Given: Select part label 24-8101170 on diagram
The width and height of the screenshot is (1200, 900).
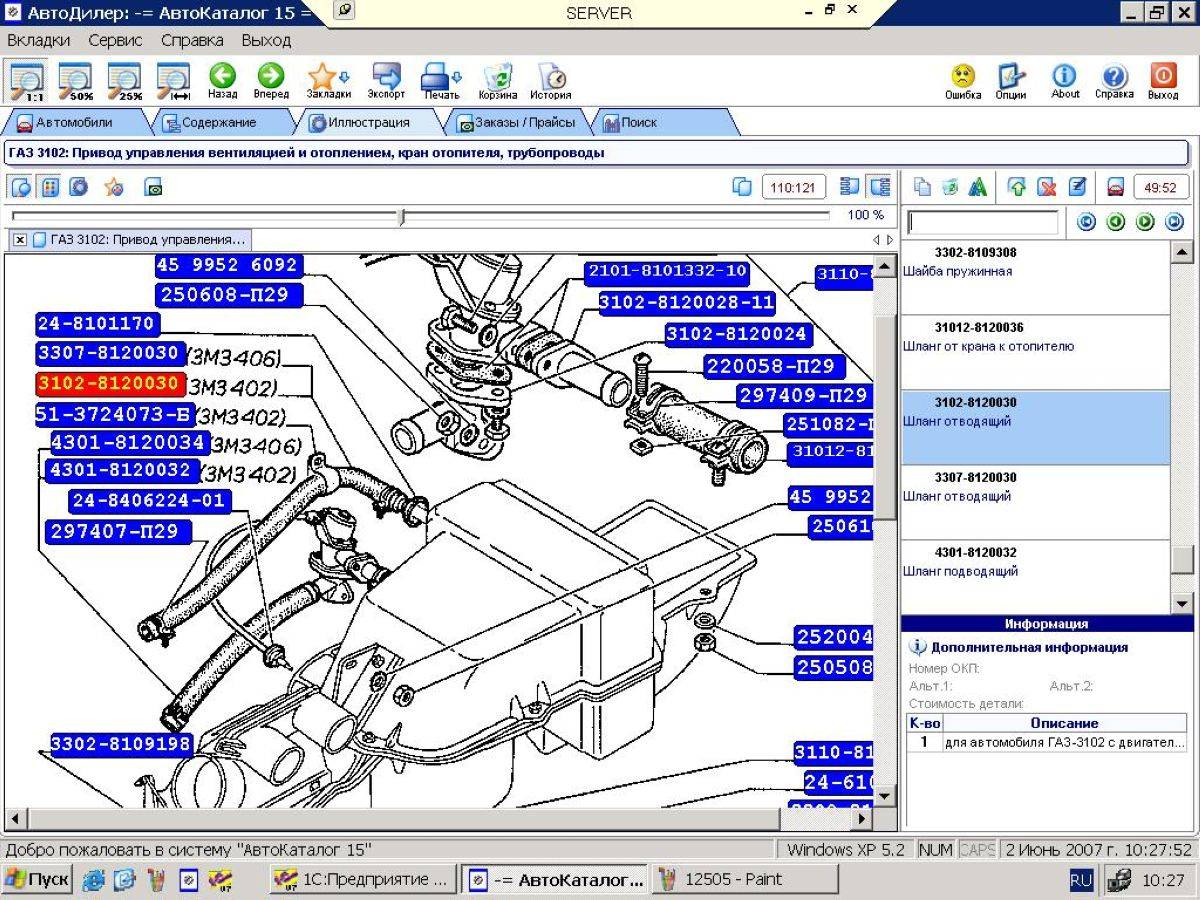Looking at the screenshot, I should pyautogui.click(x=96, y=324).
